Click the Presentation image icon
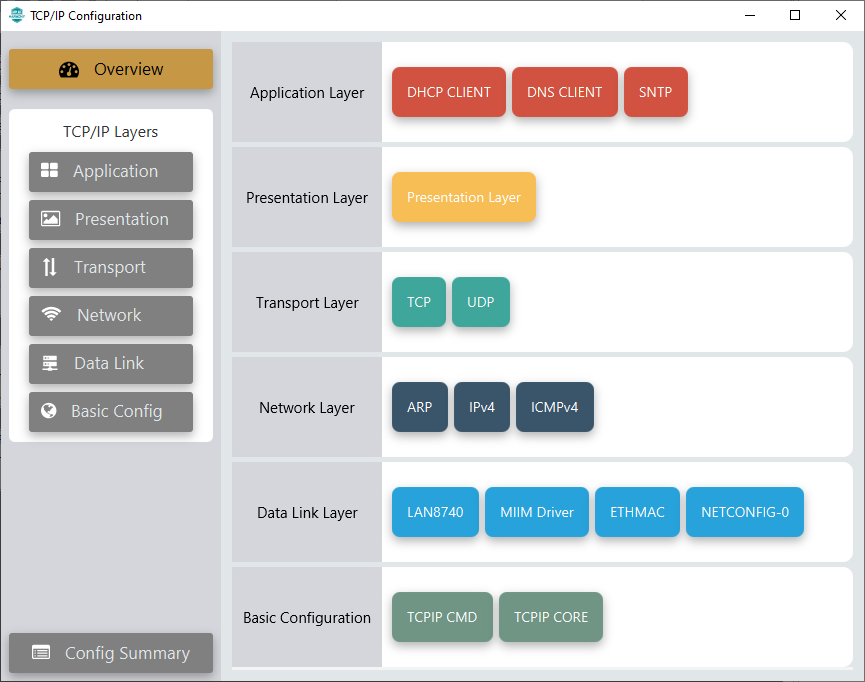Viewport: 865px width, 682px height. tap(50, 219)
